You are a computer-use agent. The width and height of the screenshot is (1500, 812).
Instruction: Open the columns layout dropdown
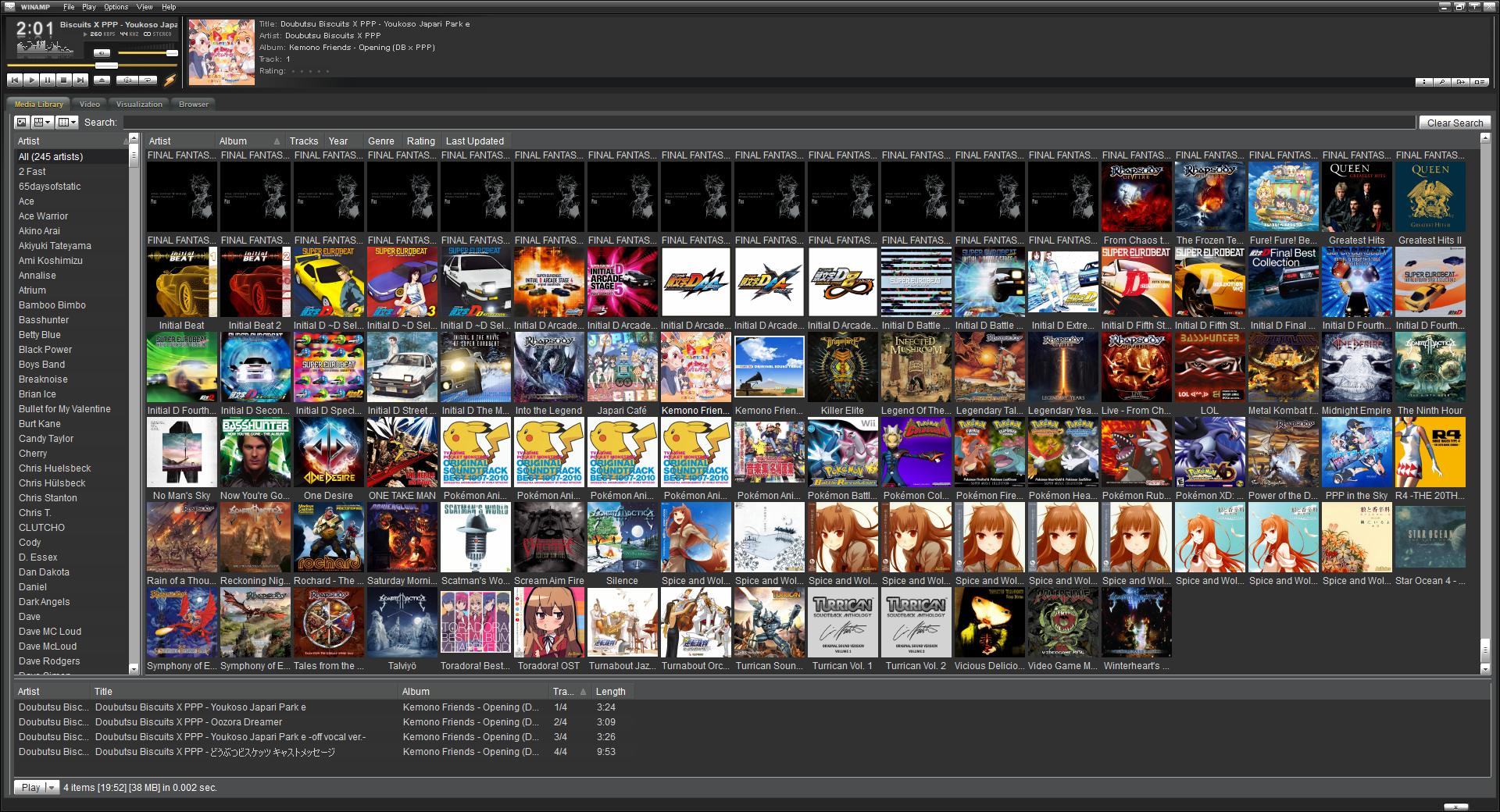67,122
